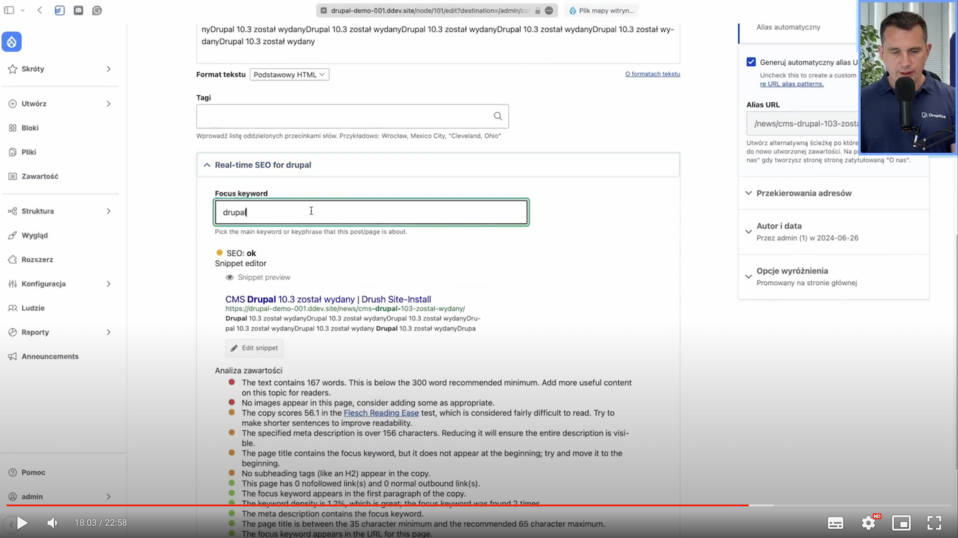Click the Focus keyword input field
958x538 pixels.
[371, 212]
